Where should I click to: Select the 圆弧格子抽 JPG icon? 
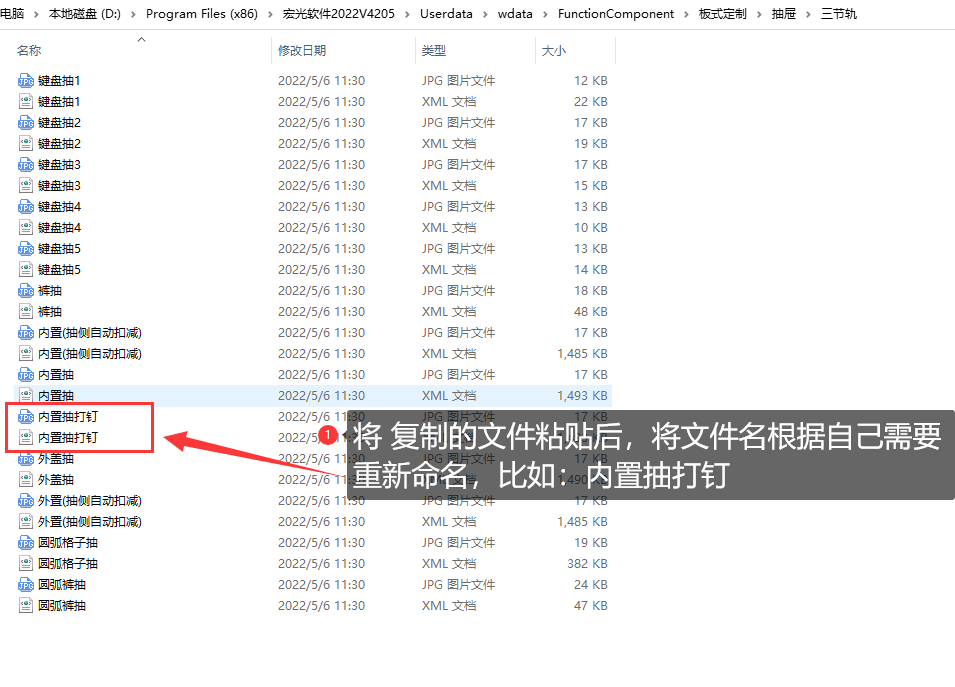click(26, 543)
